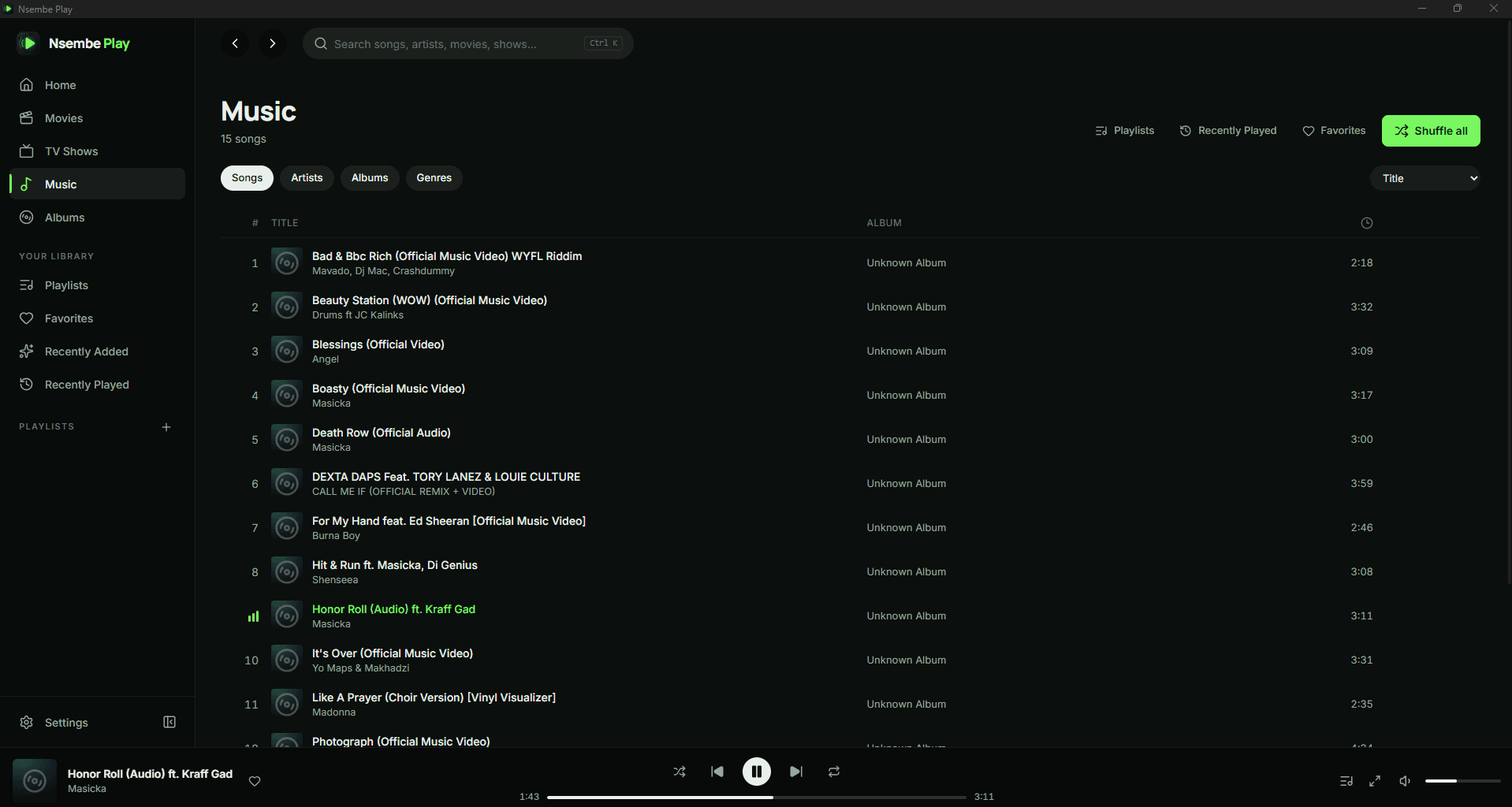This screenshot has height=807, width=1512.
Task: Collapse the sidebar panel
Action: pos(169,723)
